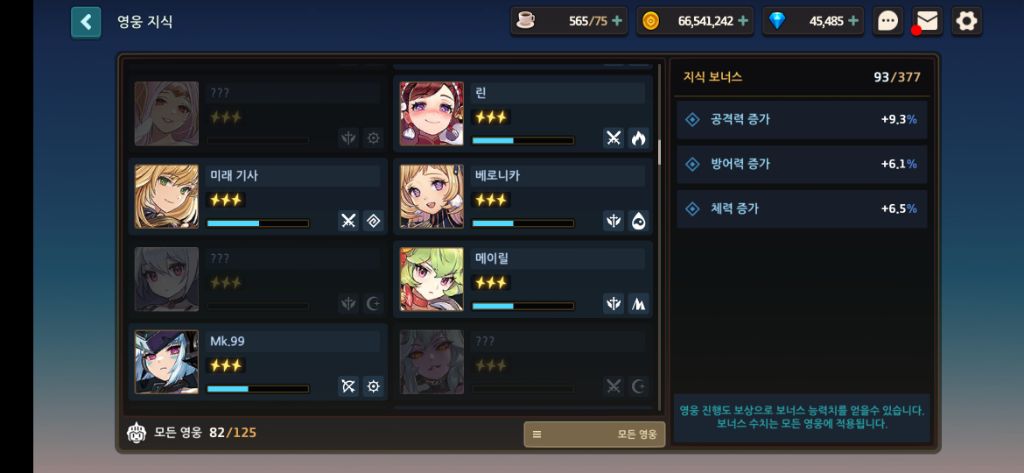
Task: Click earth element icon on 메이릴
Action: pos(638,304)
